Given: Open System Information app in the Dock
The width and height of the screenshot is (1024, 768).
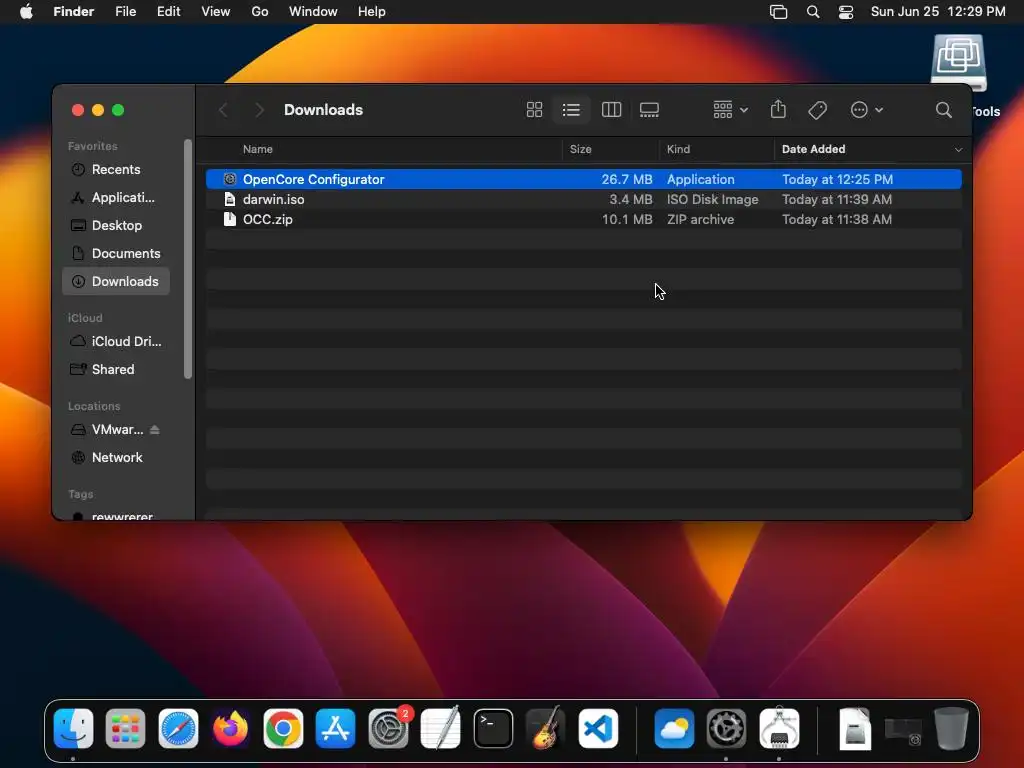Looking at the screenshot, I should coord(779,728).
